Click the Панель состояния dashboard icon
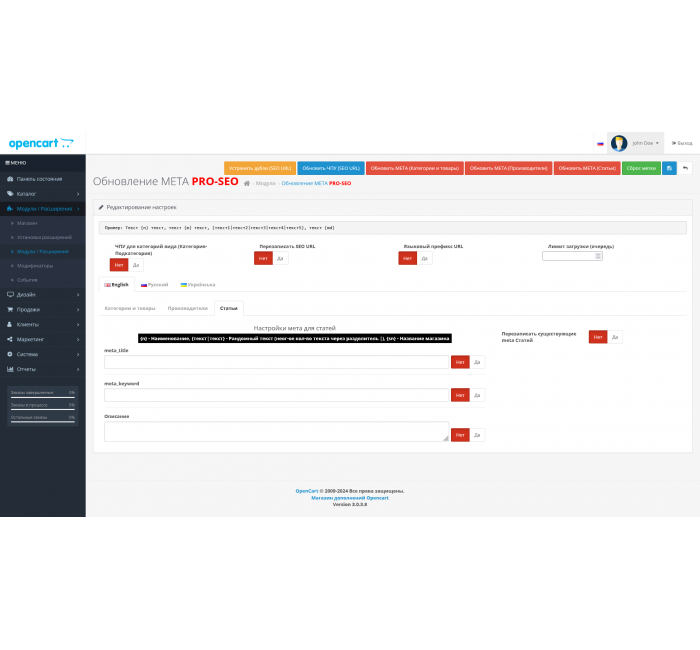This screenshot has width=700, height=650. point(10,179)
